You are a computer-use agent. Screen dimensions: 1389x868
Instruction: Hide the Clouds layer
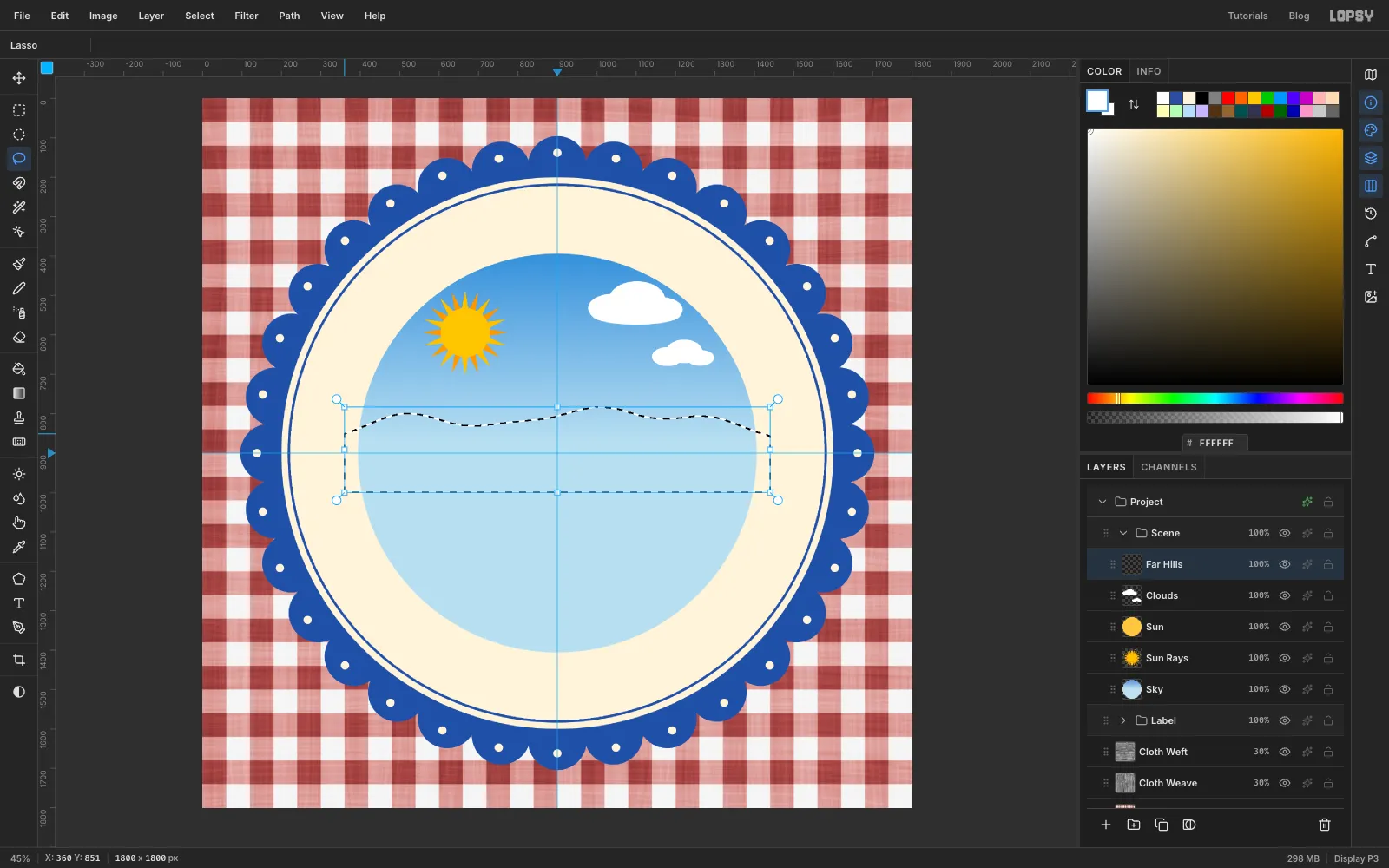coord(1285,595)
